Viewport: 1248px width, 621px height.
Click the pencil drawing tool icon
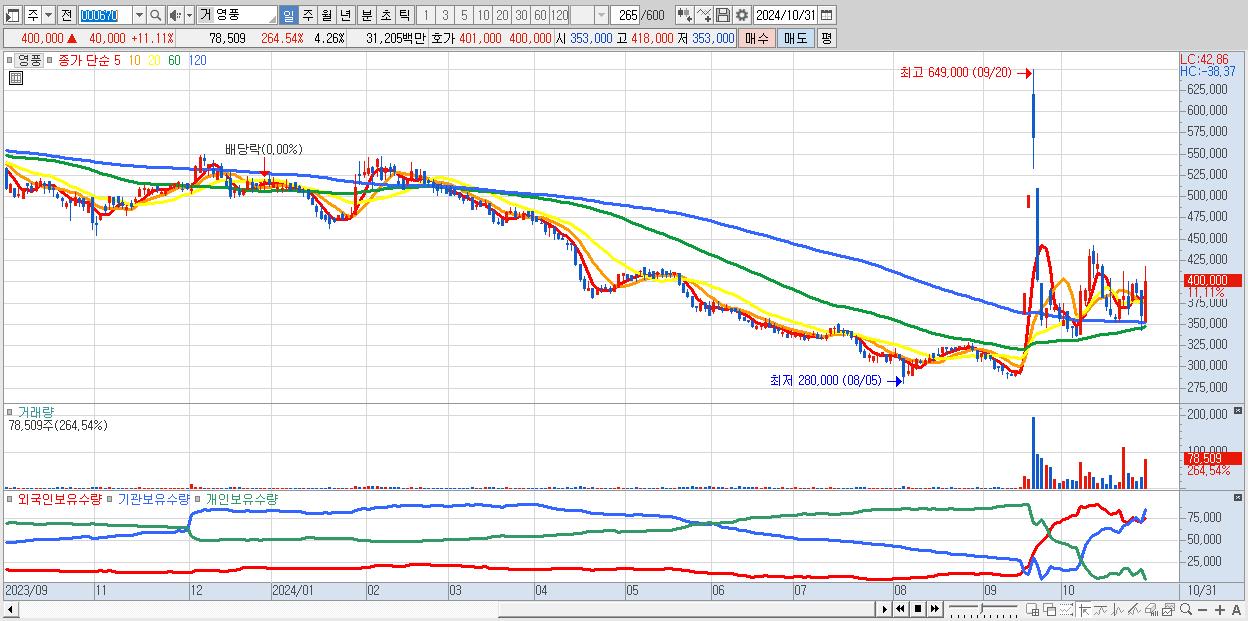(1134, 609)
